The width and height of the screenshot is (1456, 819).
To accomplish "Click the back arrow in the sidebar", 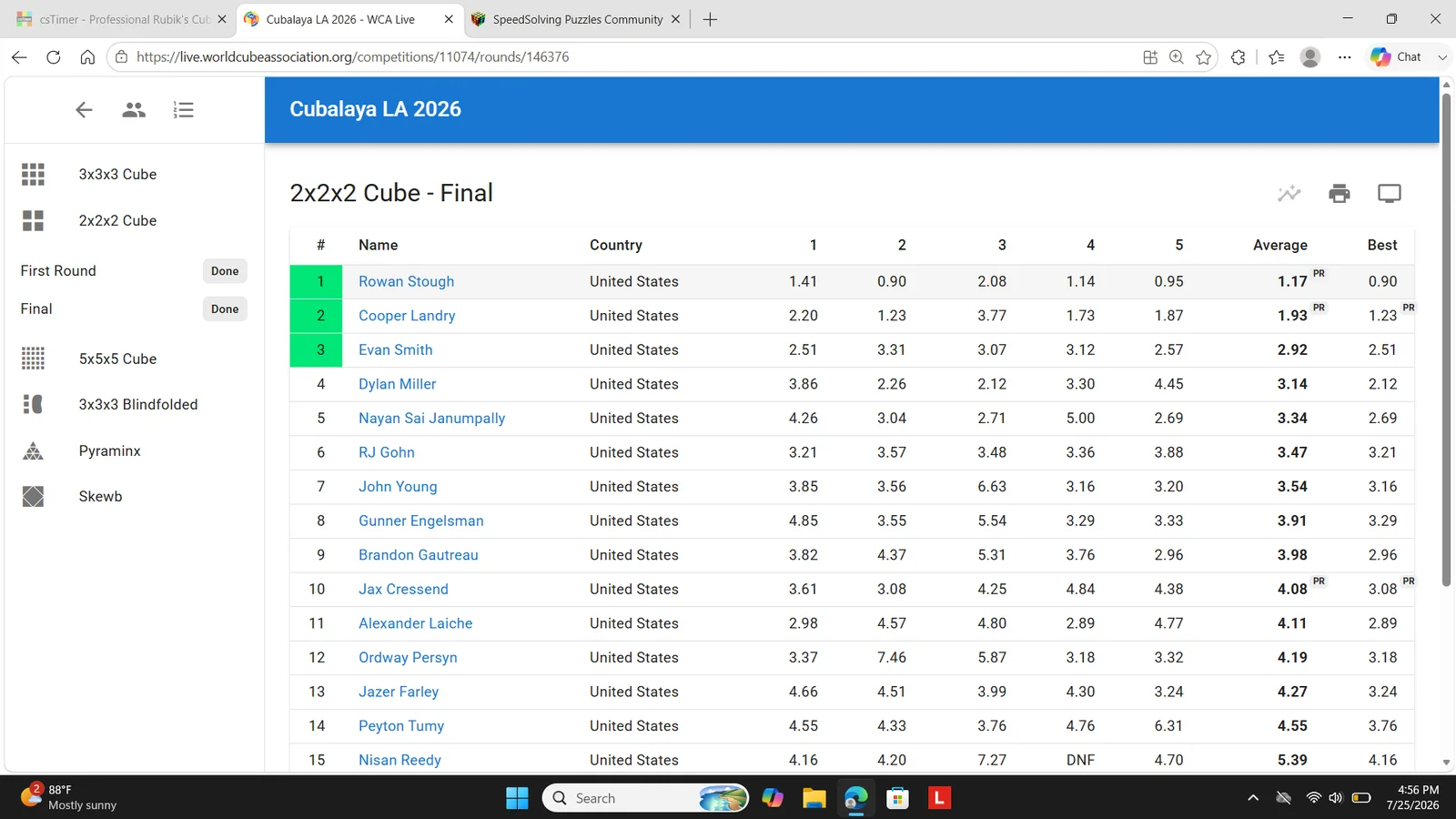I will pyautogui.click(x=84, y=110).
